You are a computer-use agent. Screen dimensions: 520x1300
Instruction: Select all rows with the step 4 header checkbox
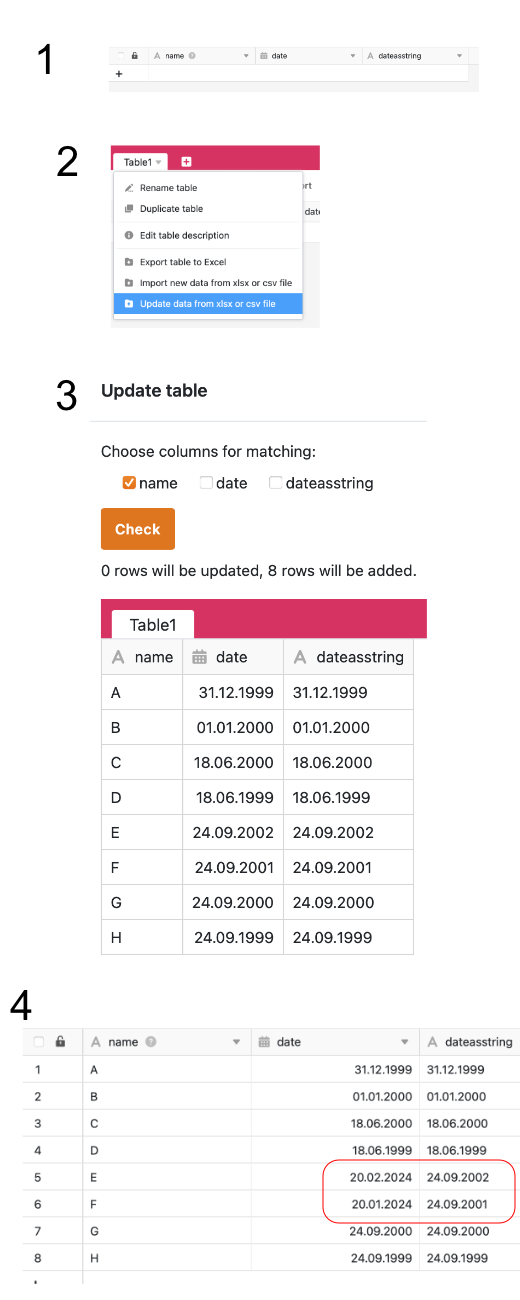point(39,1042)
